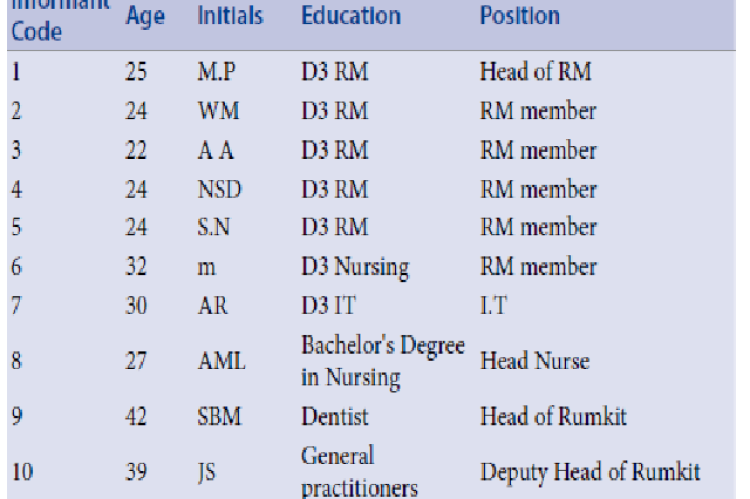Viewport: 750px width, 499px height.
Task: Click the Education column header
Action: (x=351, y=15)
